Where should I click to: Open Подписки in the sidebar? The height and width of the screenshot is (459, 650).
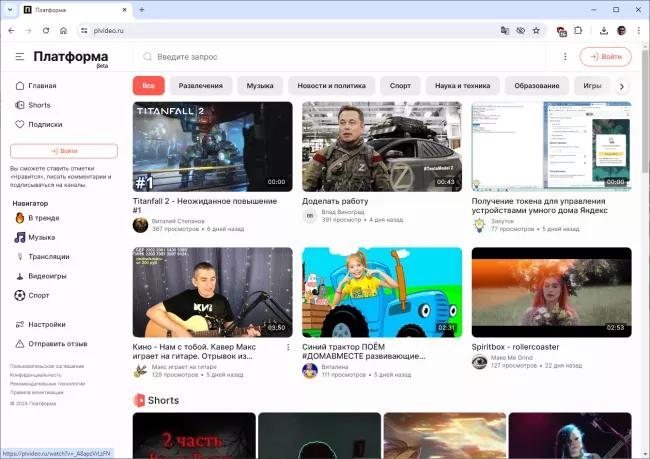45,125
